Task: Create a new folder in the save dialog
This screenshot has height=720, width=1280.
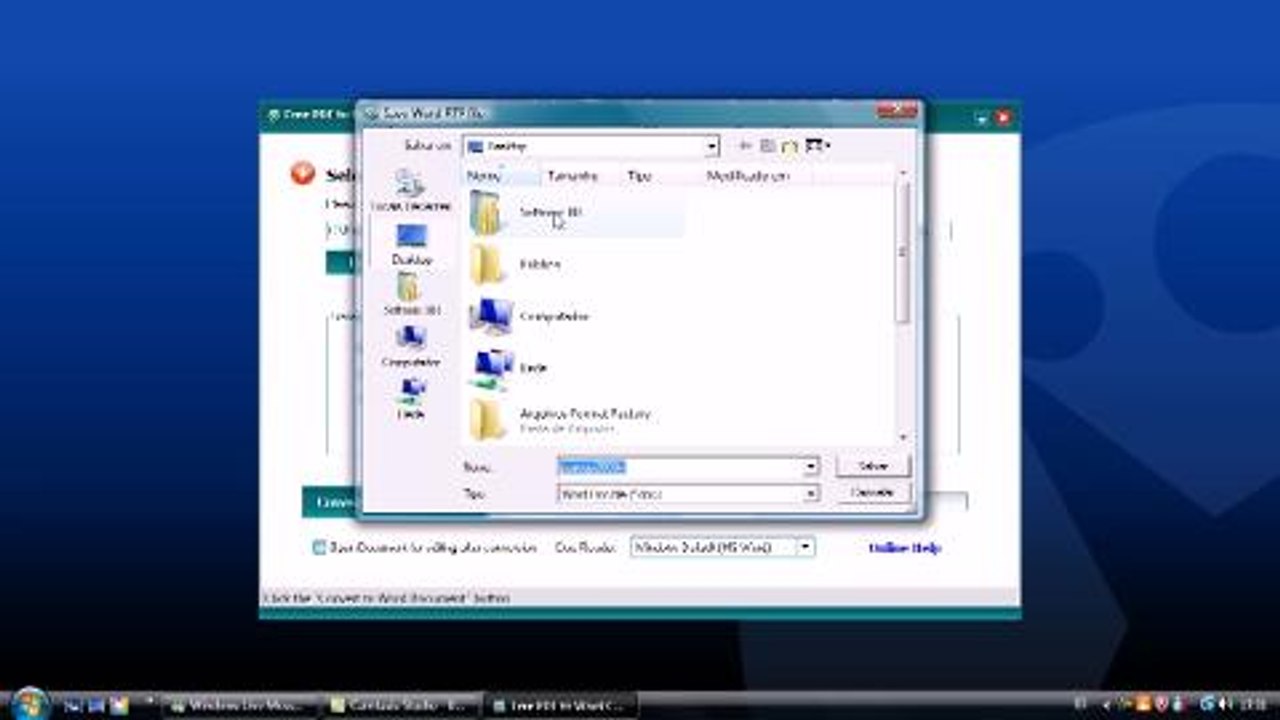Action: coord(790,146)
